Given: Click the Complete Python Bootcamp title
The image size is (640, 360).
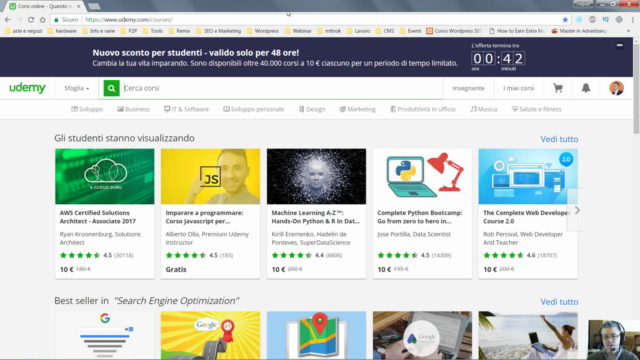Looking at the screenshot, I should (x=420, y=217).
